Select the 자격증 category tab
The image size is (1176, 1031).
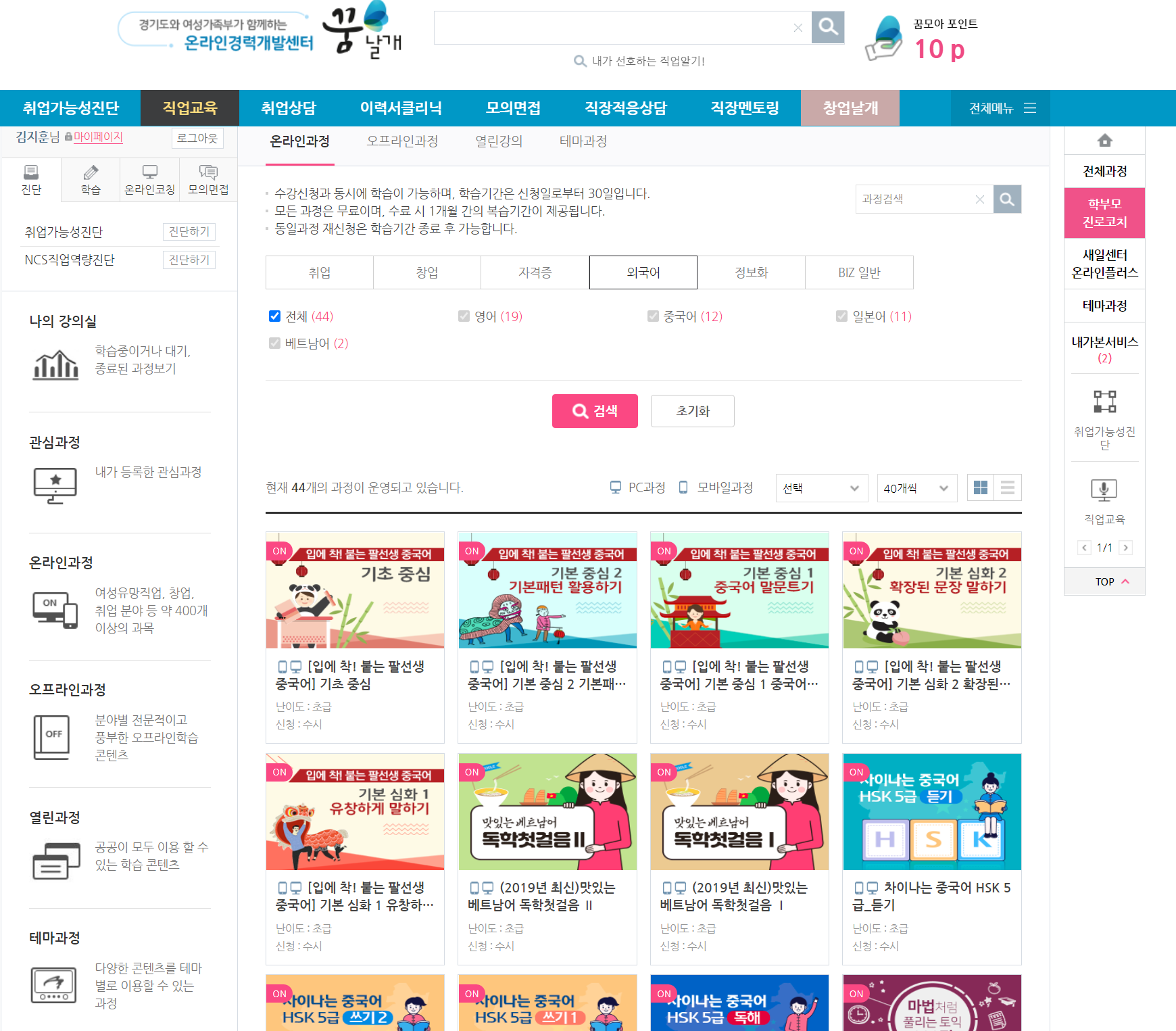[x=535, y=272]
